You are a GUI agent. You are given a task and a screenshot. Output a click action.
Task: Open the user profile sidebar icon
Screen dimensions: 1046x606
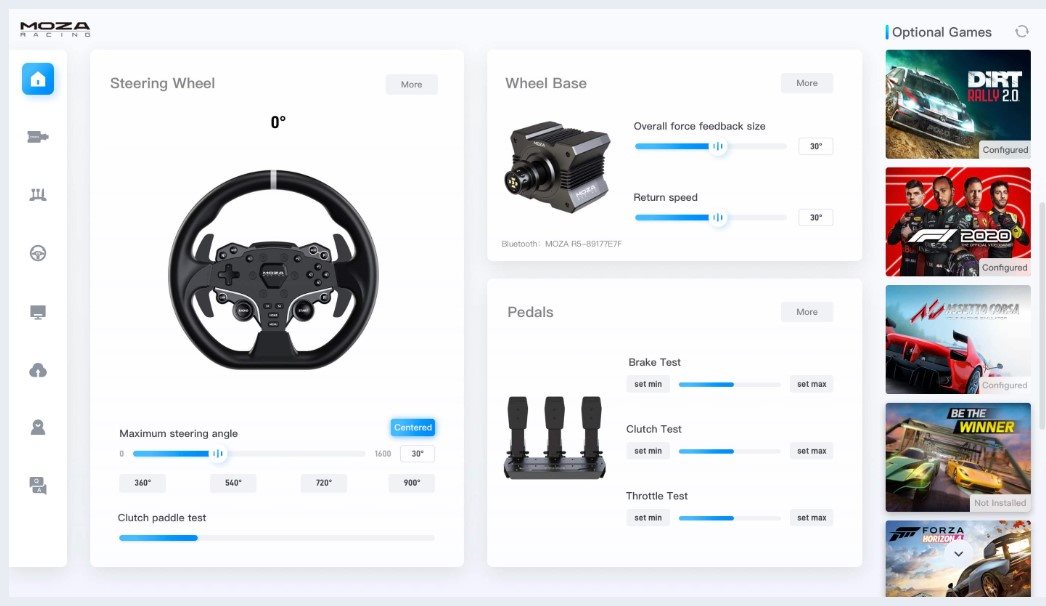point(38,427)
